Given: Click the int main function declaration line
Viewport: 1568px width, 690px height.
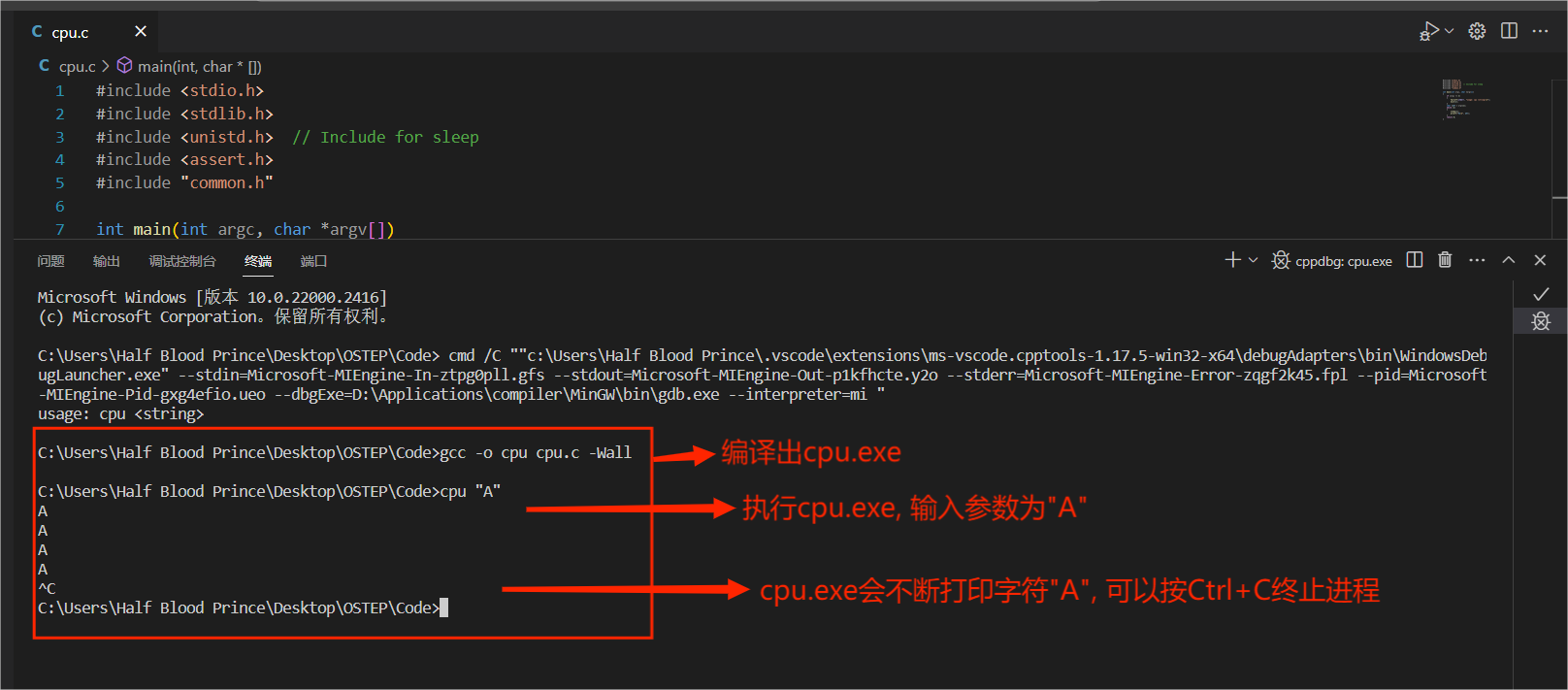Looking at the screenshot, I should coord(245,229).
